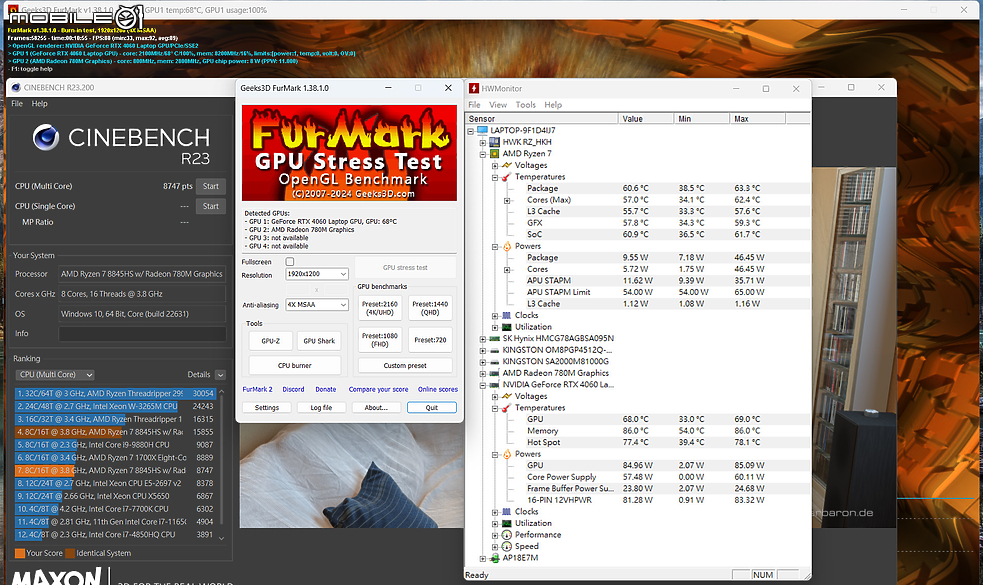983x585 pixels.
Task: Open the Tools menu in HWMonitor
Action: pos(525,105)
